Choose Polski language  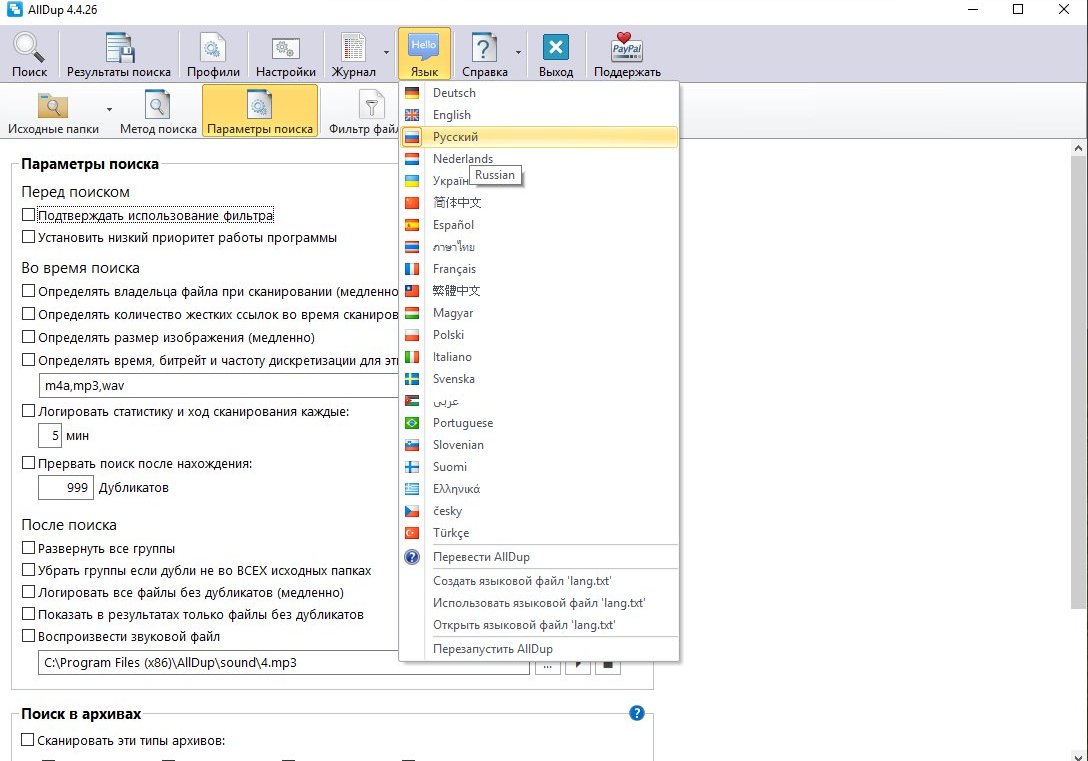(539, 335)
